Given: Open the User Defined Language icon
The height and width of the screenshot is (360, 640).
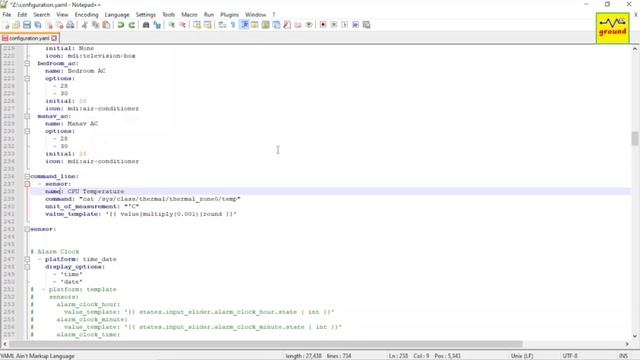Looking at the screenshot, I should point(254,25).
